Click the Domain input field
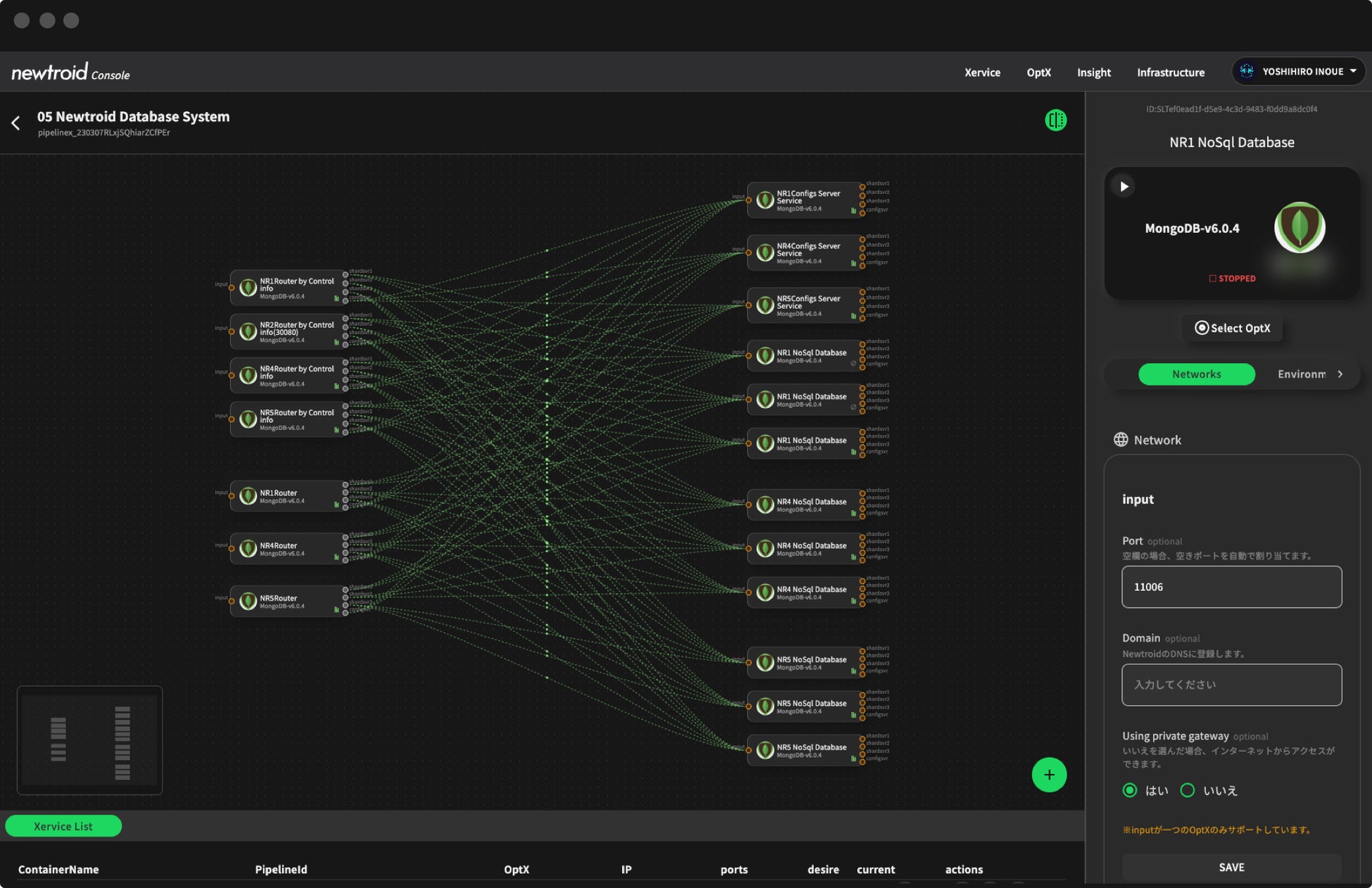This screenshot has height=888, width=1372. [1231, 685]
